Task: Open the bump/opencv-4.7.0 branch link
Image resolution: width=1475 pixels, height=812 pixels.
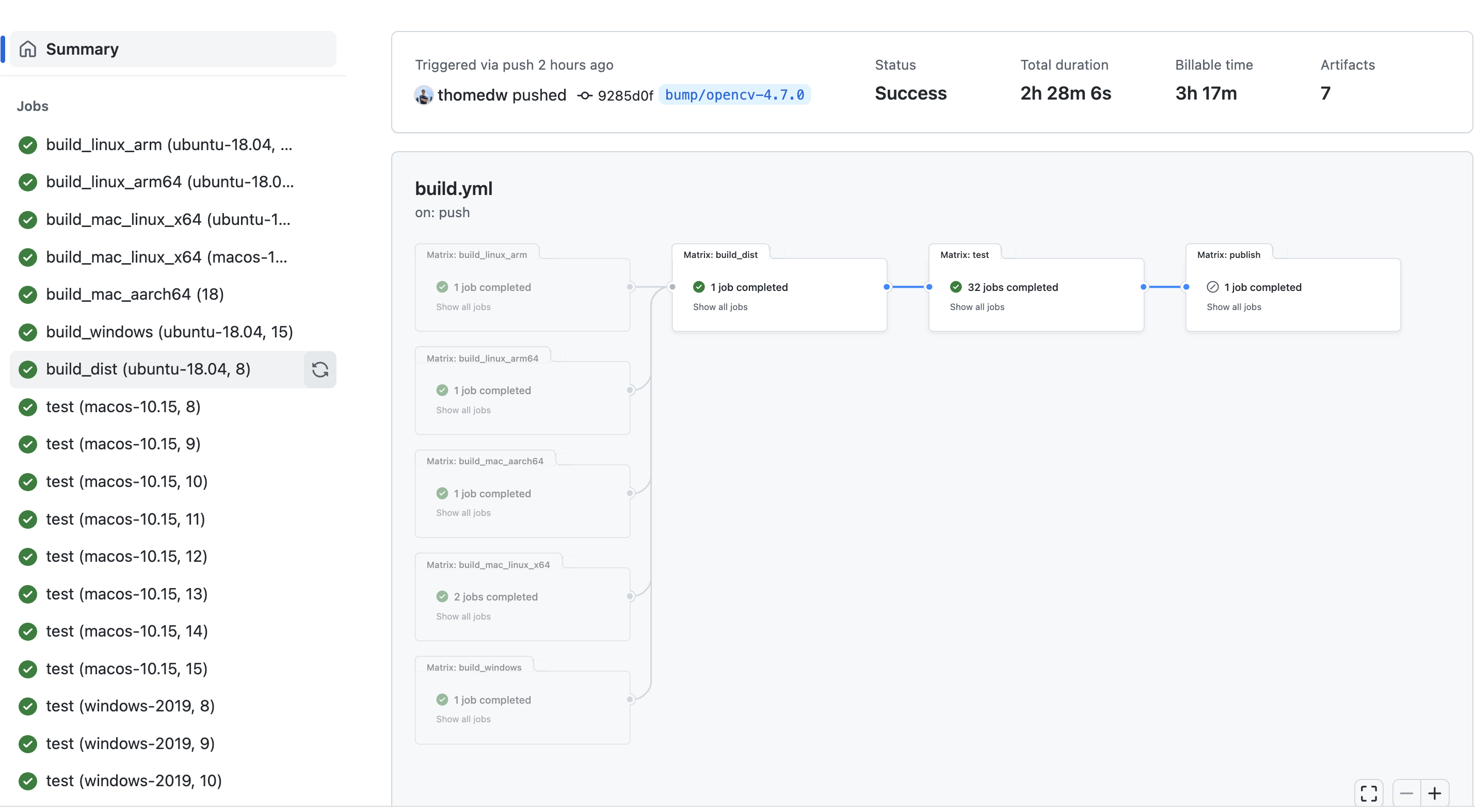Action: click(734, 95)
